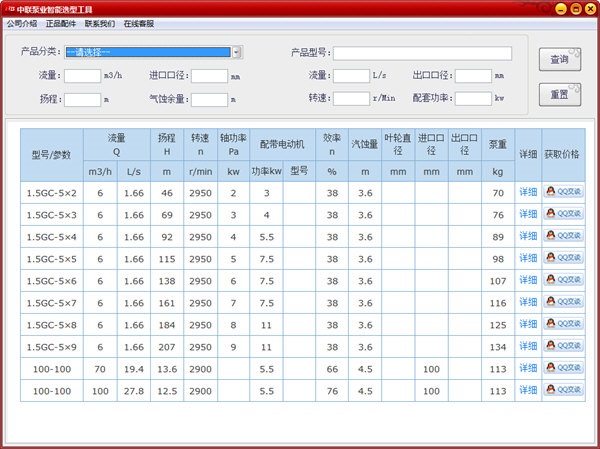600x449 pixels.
Task: Open the 正品配件 menu
Action: (60, 23)
